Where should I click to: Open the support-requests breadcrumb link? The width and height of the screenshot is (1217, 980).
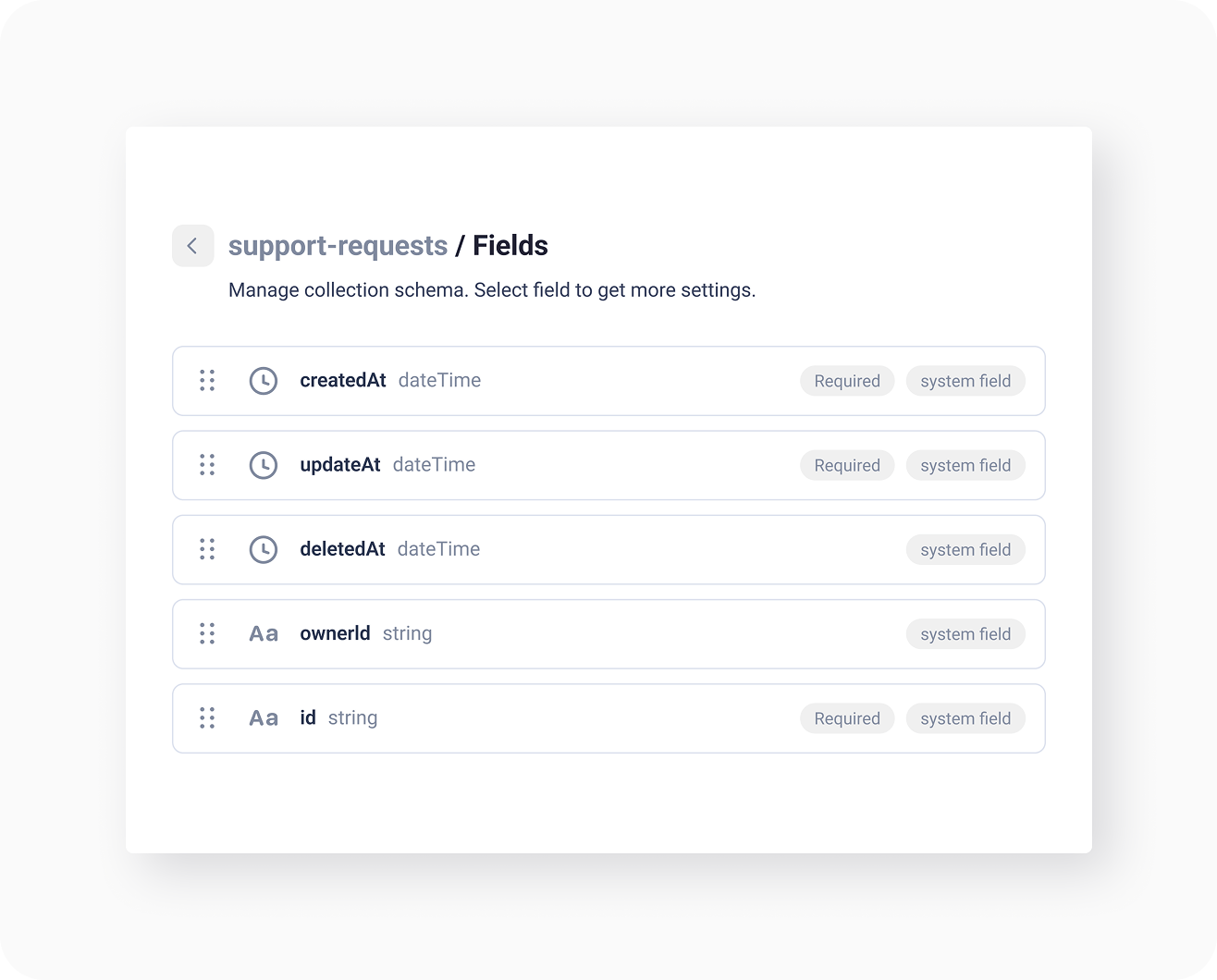pyautogui.click(x=338, y=245)
